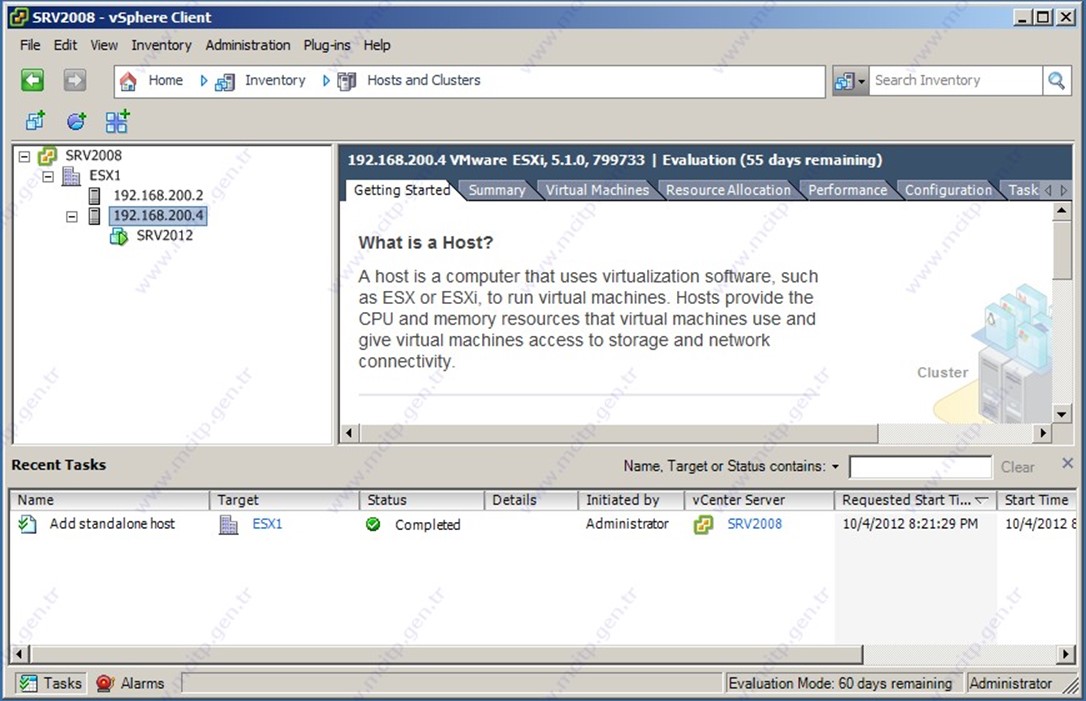Click the Tasks icon in status bar
1086x701 pixels.
click(x=28, y=683)
